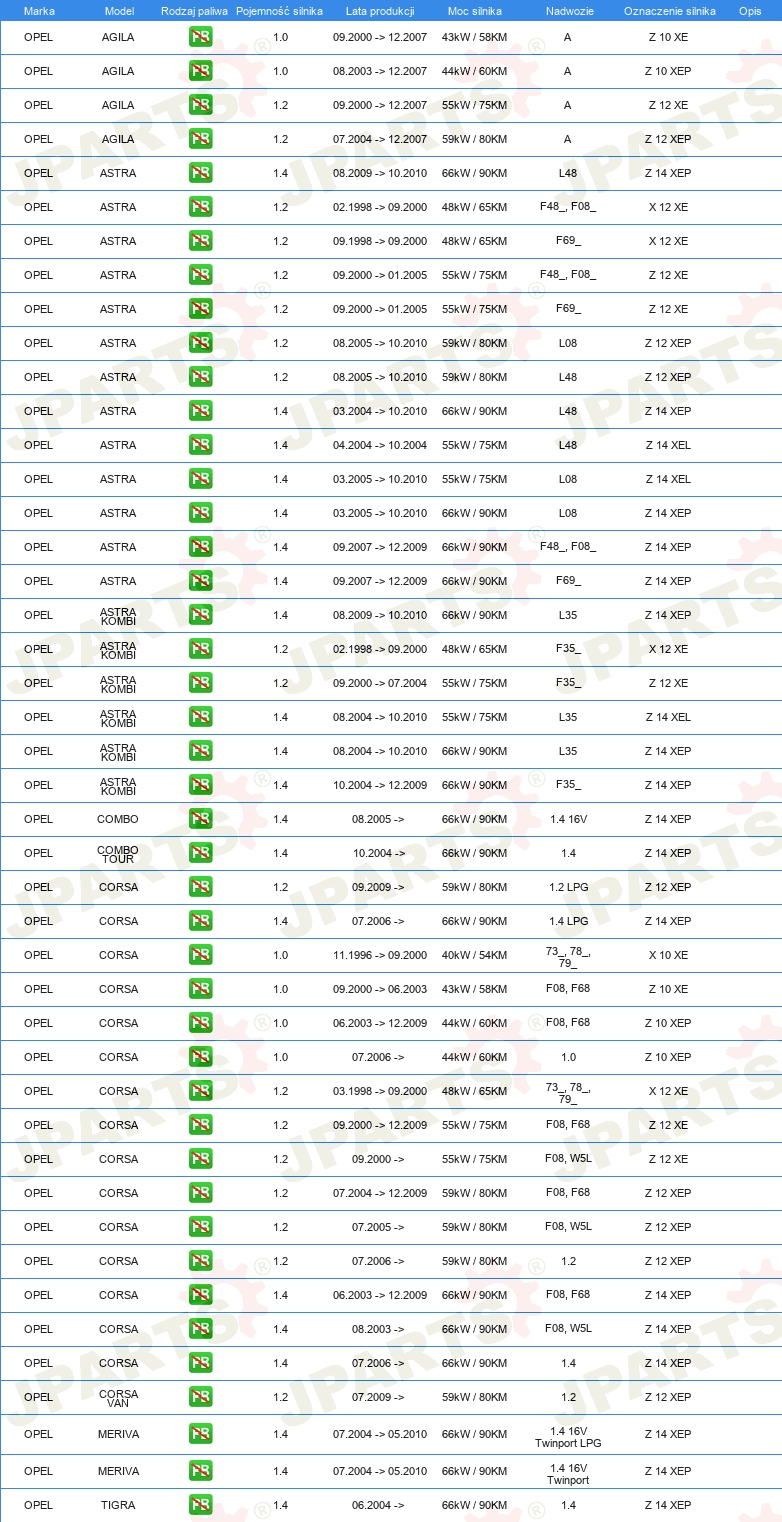Click the Opis column header
Image resolution: width=782 pixels, height=1522 pixels.
coord(750,10)
